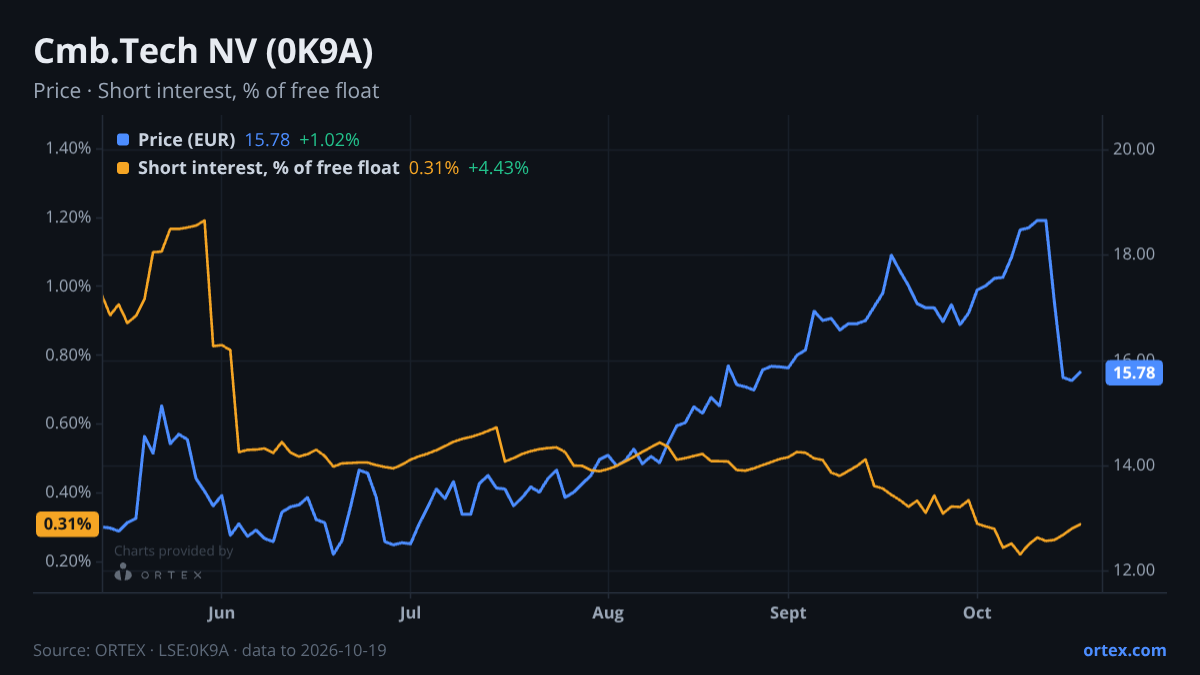Image resolution: width=1200 pixels, height=675 pixels.
Task: Click the Sept label on the time axis
Action: click(789, 612)
